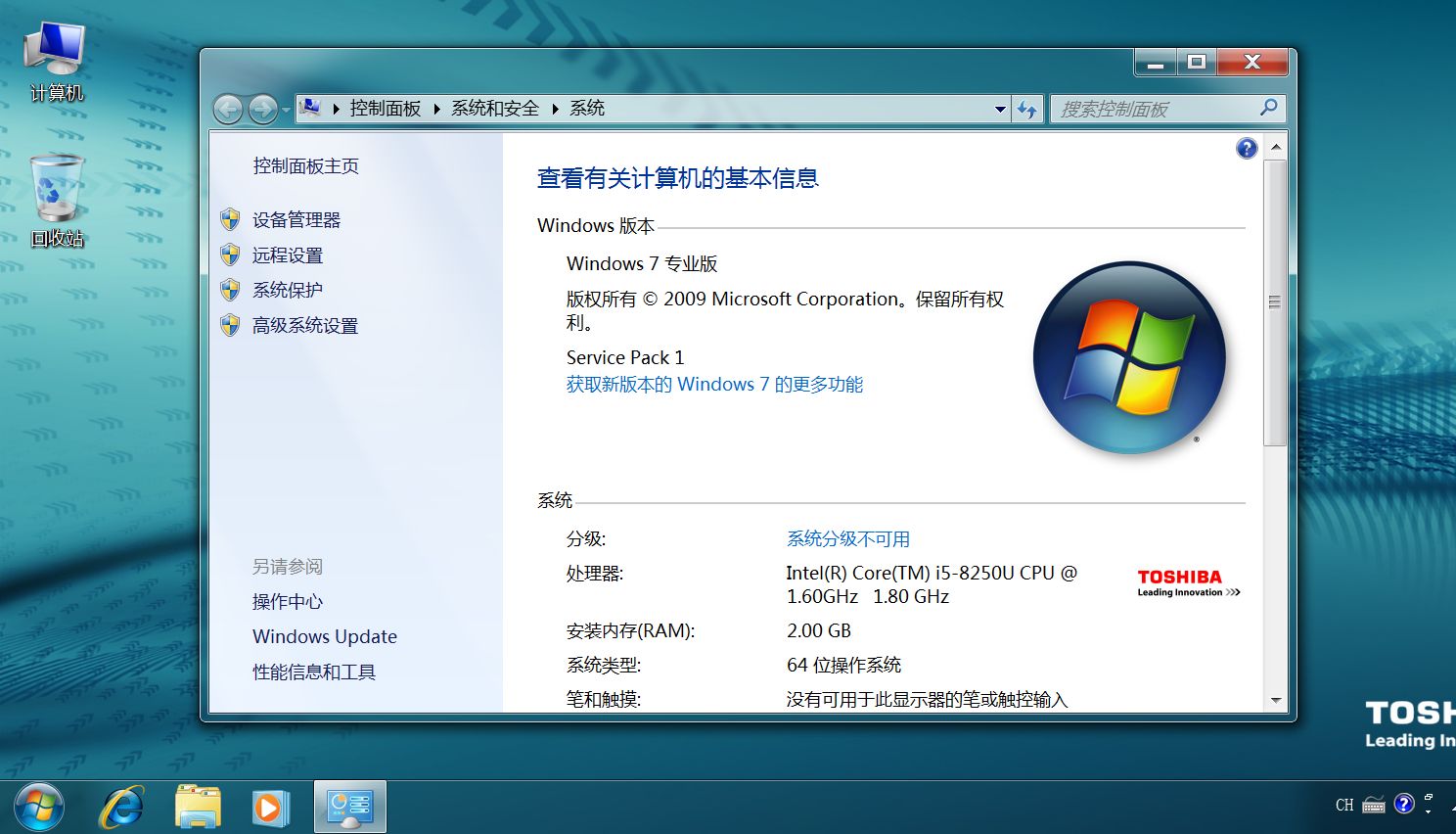This screenshot has width=1456, height=834.
Task: Open 性能信息和工具 link
Action: click(314, 672)
